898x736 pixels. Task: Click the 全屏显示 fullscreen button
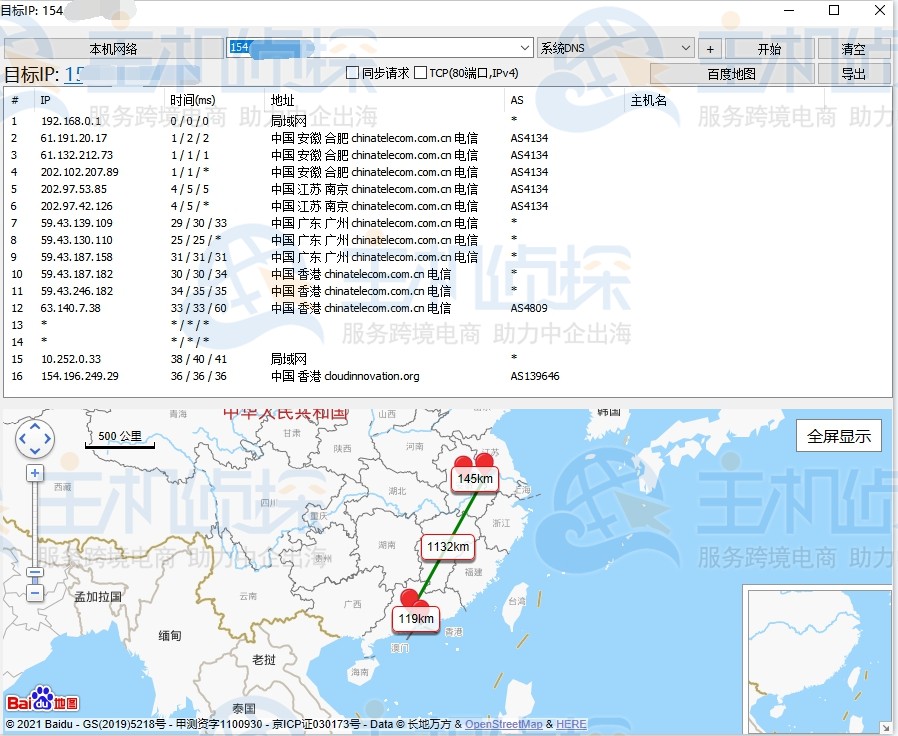838,436
